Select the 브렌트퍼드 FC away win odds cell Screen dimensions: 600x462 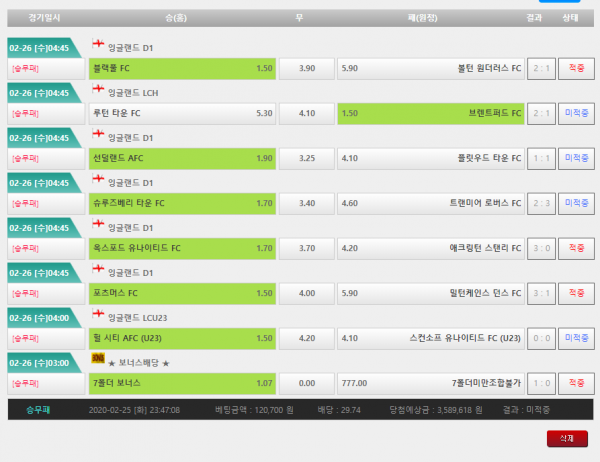coord(430,113)
